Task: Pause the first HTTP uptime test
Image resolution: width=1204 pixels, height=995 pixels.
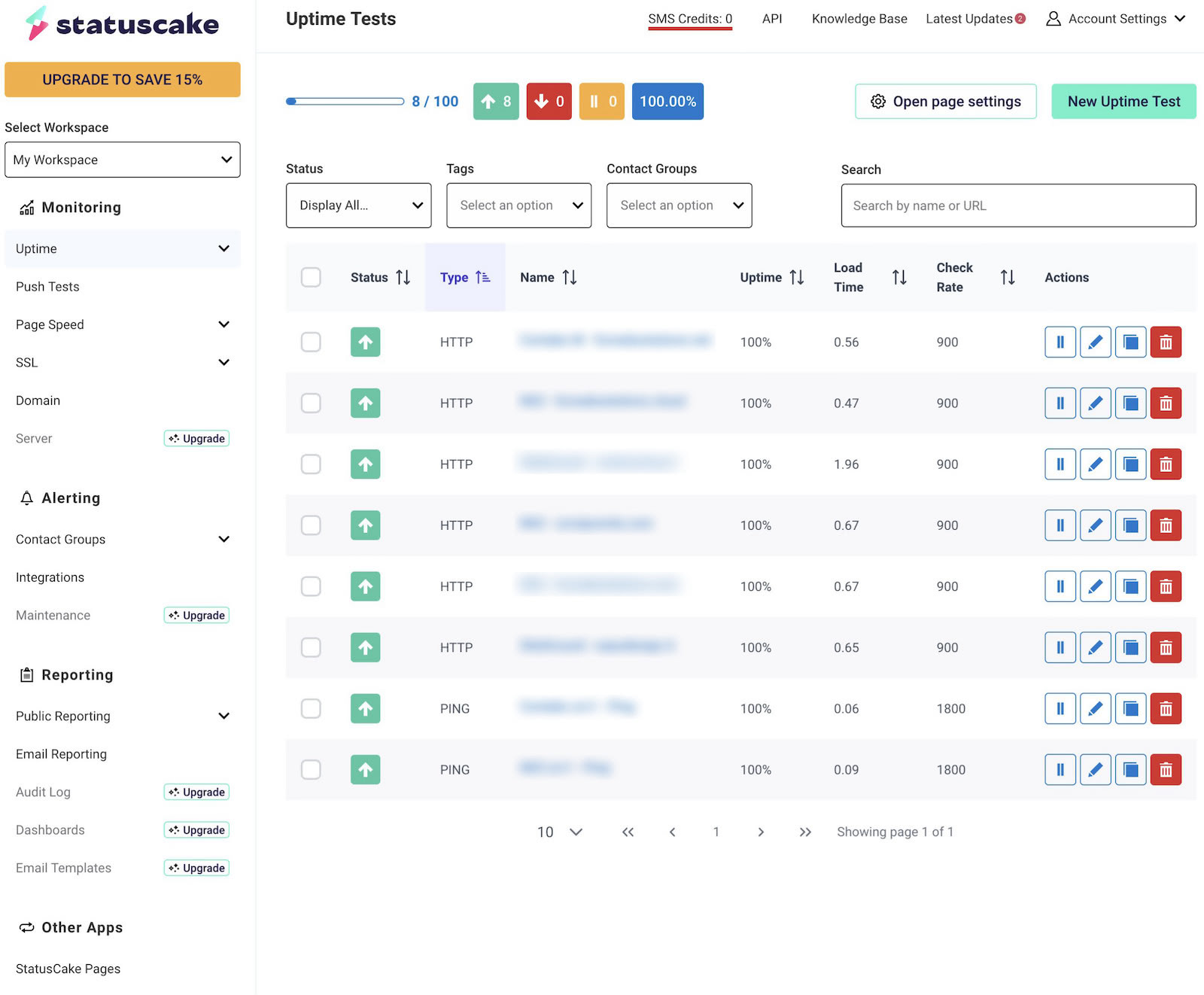Action: click(x=1060, y=342)
